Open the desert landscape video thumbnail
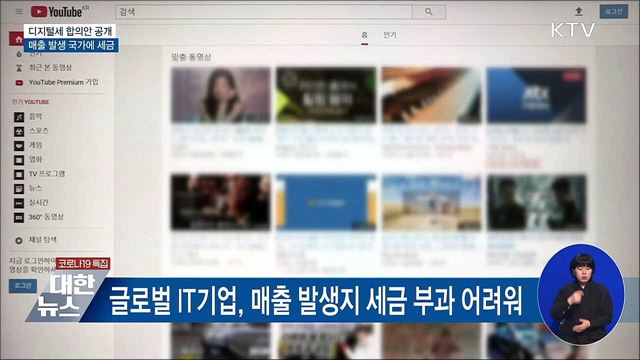640x360 pixels. [x=431, y=202]
